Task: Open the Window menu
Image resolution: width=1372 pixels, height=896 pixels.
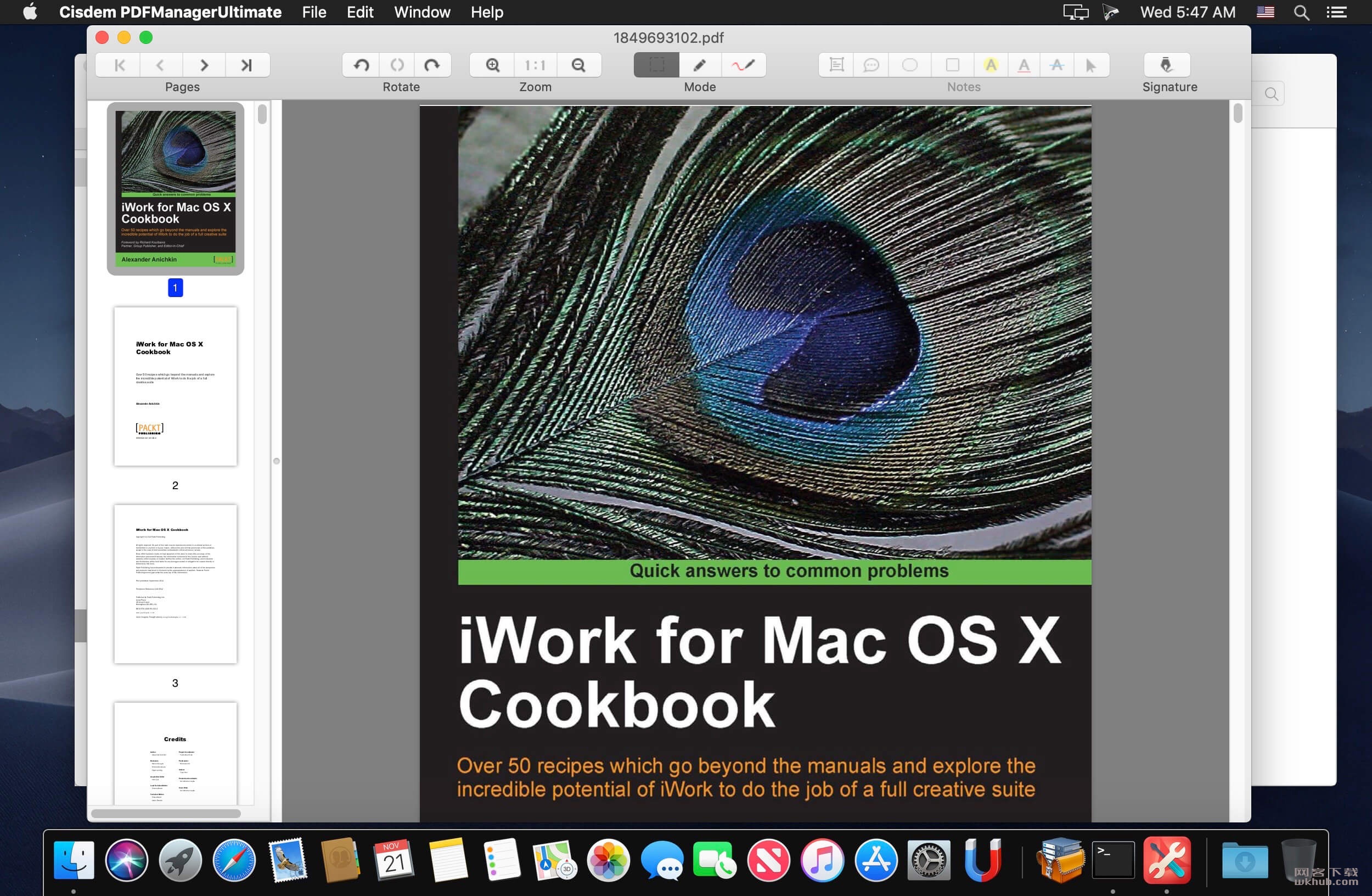Action: [422, 12]
